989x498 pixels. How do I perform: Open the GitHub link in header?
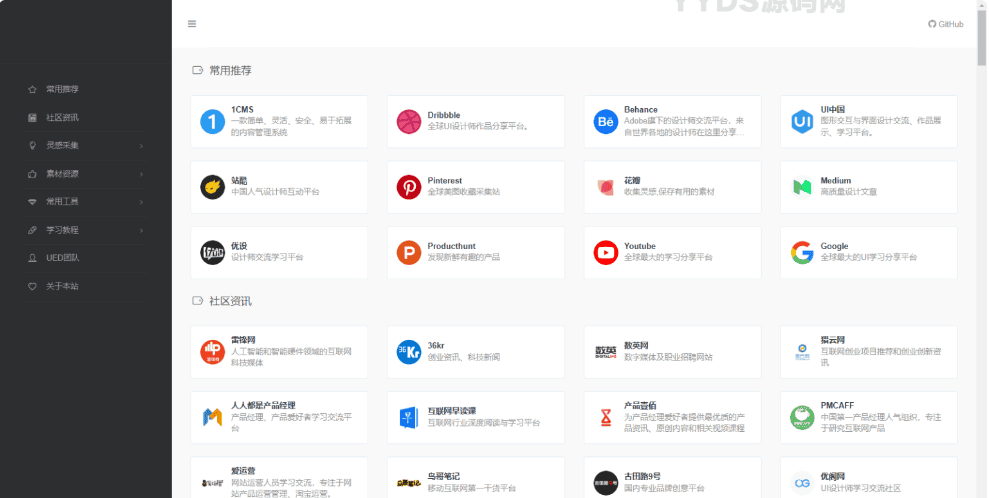pyautogui.click(x=945, y=24)
